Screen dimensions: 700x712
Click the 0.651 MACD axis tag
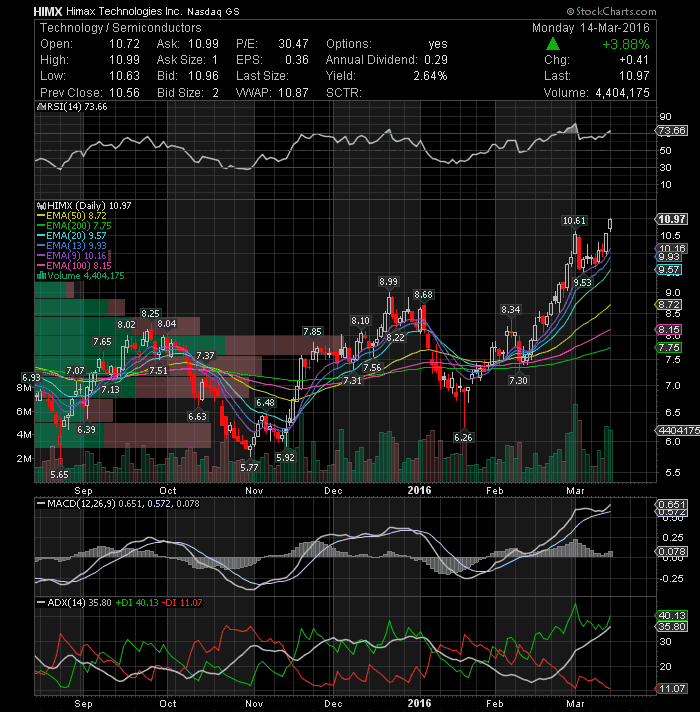pyautogui.click(x=672, y=504)
